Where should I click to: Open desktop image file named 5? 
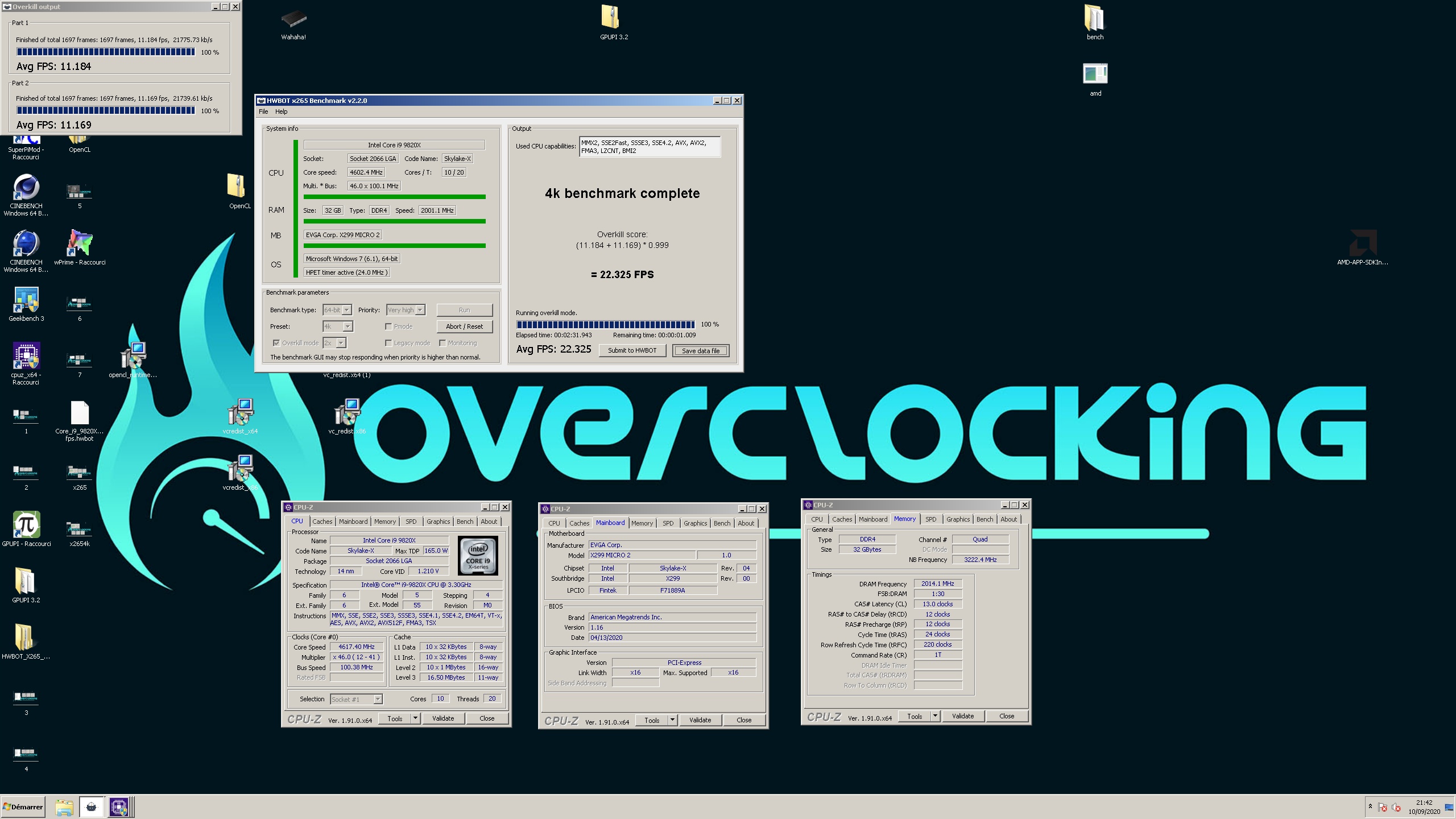tap(80, 195)
